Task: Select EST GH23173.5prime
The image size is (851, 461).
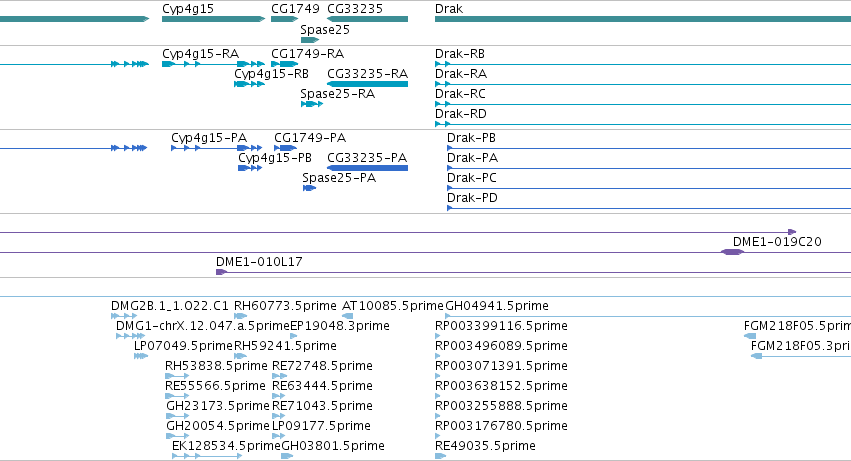Action: click(x=178, y=416)
